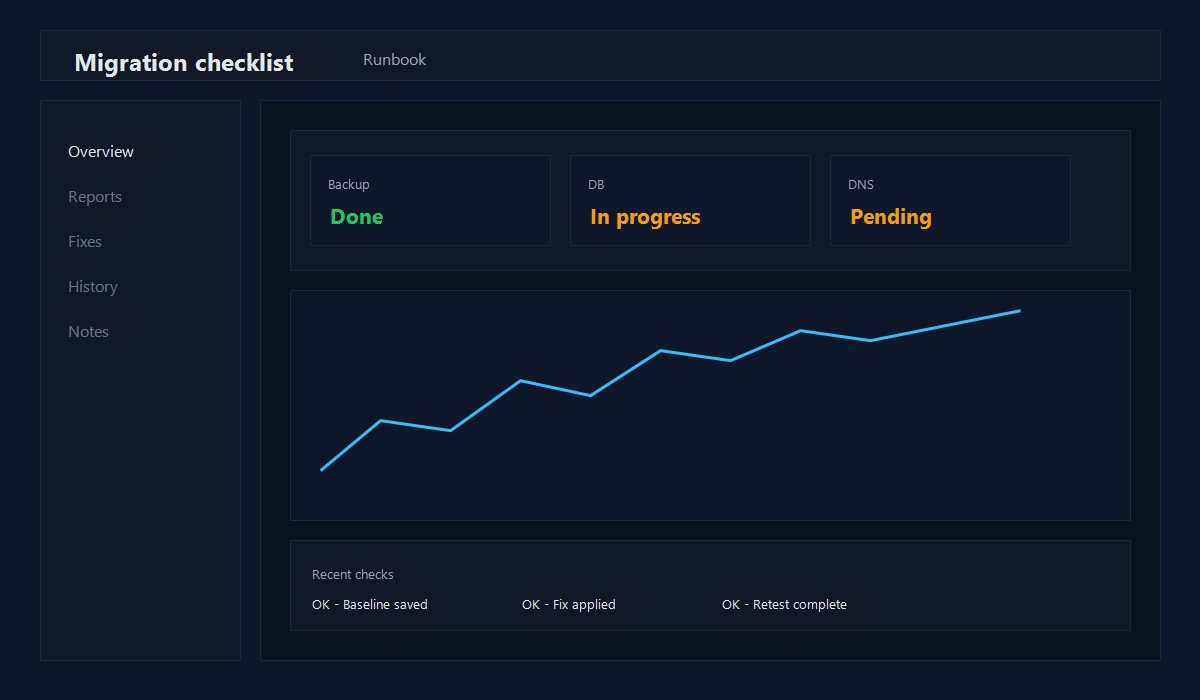Click the DNS card label
The height and width of the screenshot is (700, 1200).
(x=861, y=185)
